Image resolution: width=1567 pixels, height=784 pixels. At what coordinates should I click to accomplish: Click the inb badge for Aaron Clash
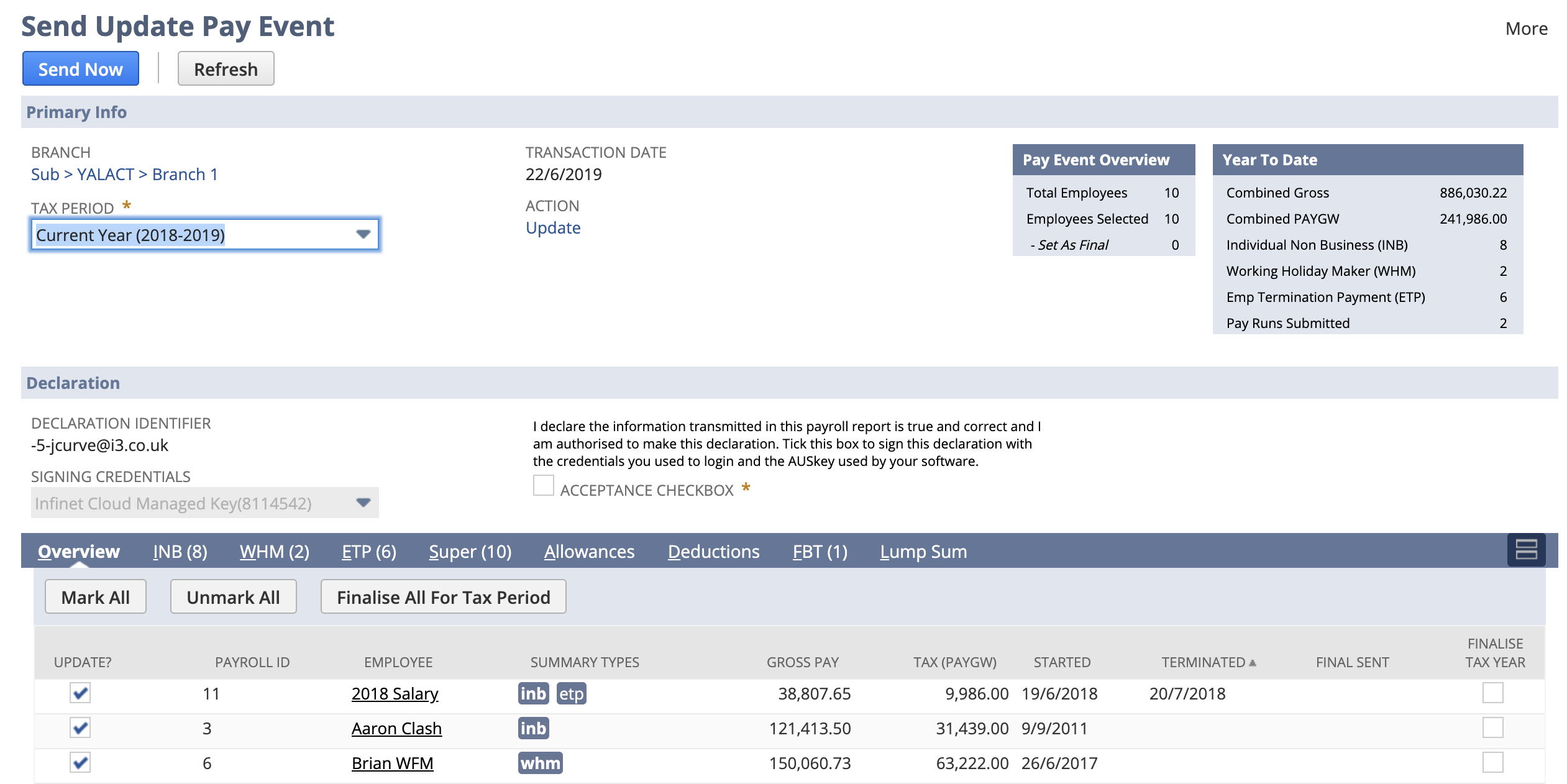coord(533,728)
